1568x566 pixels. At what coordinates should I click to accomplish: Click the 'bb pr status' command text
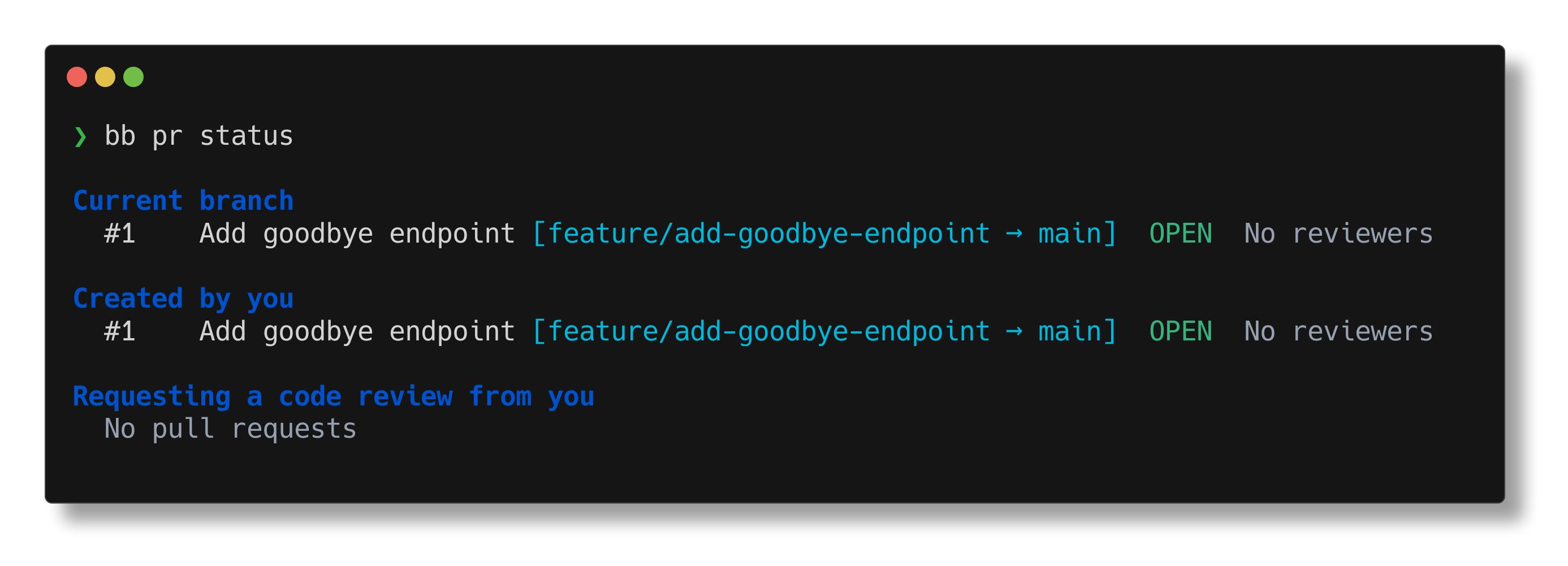pos(198,136)
